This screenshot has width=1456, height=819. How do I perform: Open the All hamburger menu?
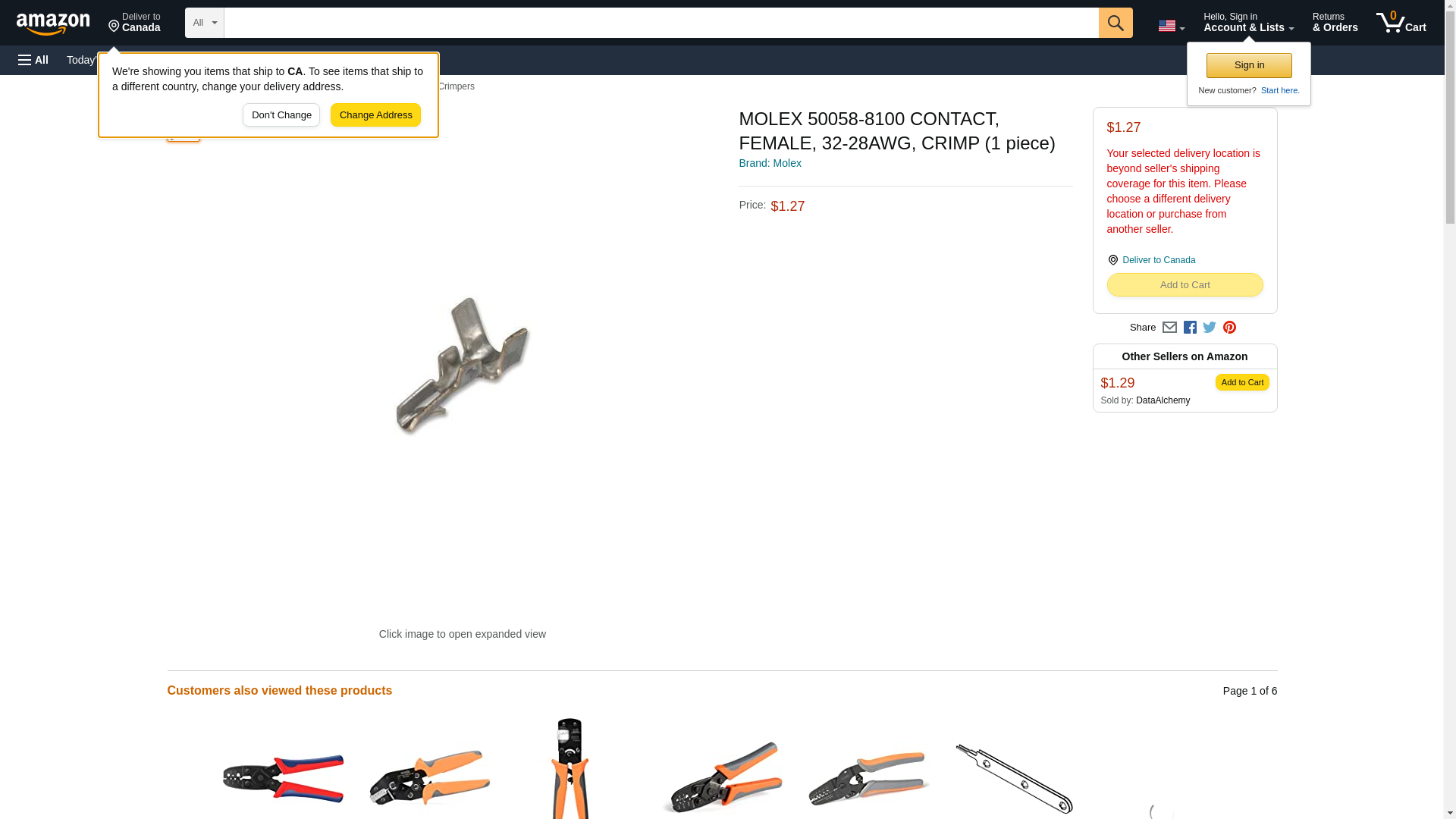click(33, 60)
